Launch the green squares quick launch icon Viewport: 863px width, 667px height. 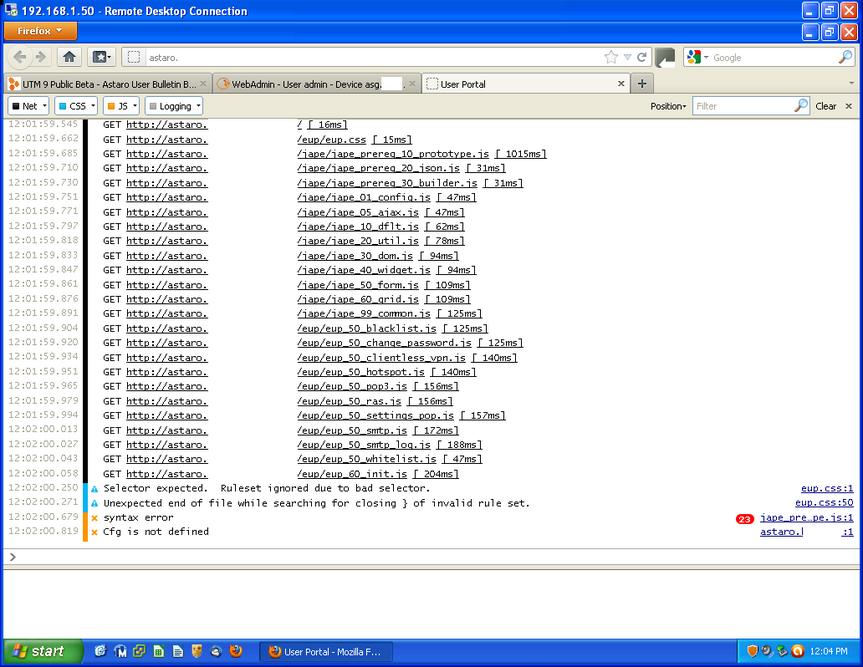pos(139,651)
